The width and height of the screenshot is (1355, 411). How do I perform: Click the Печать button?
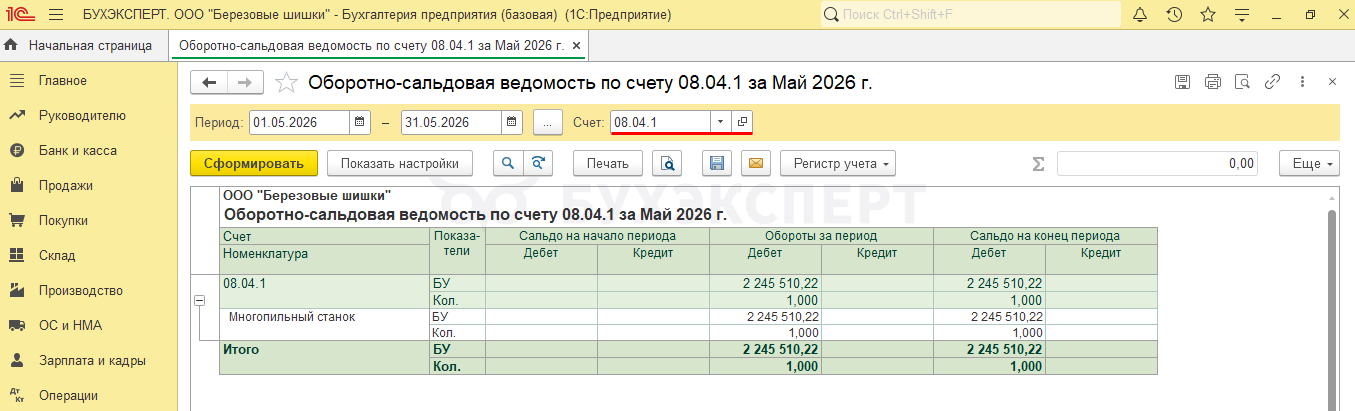608,164
